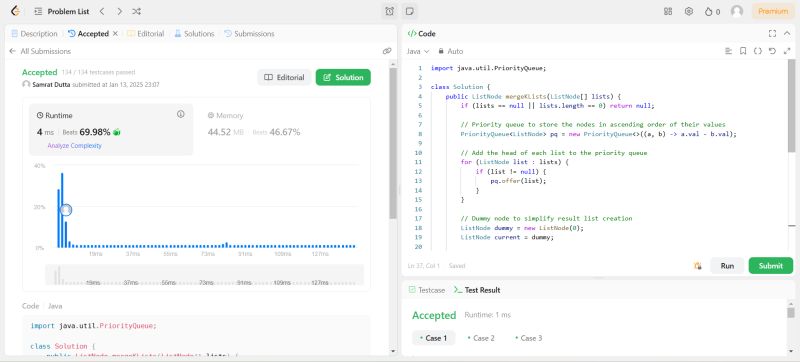This screenshot has height=362, width=800.
Task: Start the timer alarm clock icon
Action: (389, 11)
